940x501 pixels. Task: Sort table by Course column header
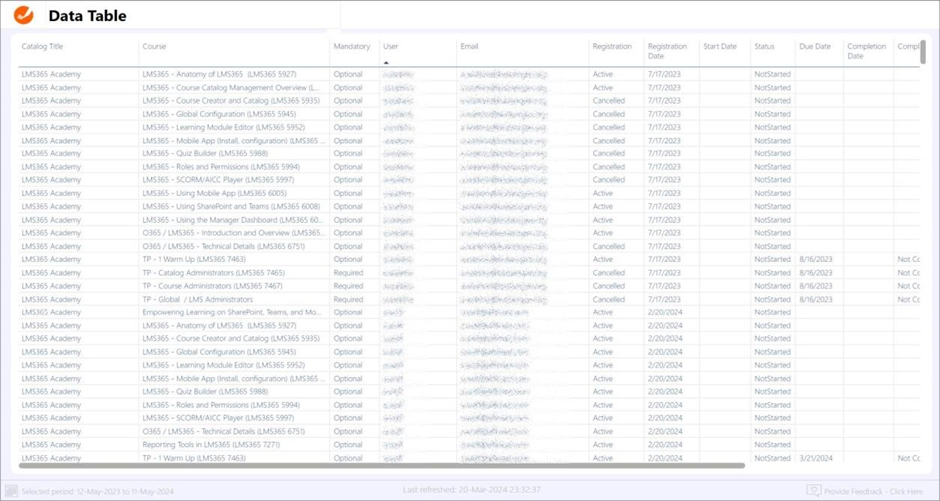click(154, 47)
